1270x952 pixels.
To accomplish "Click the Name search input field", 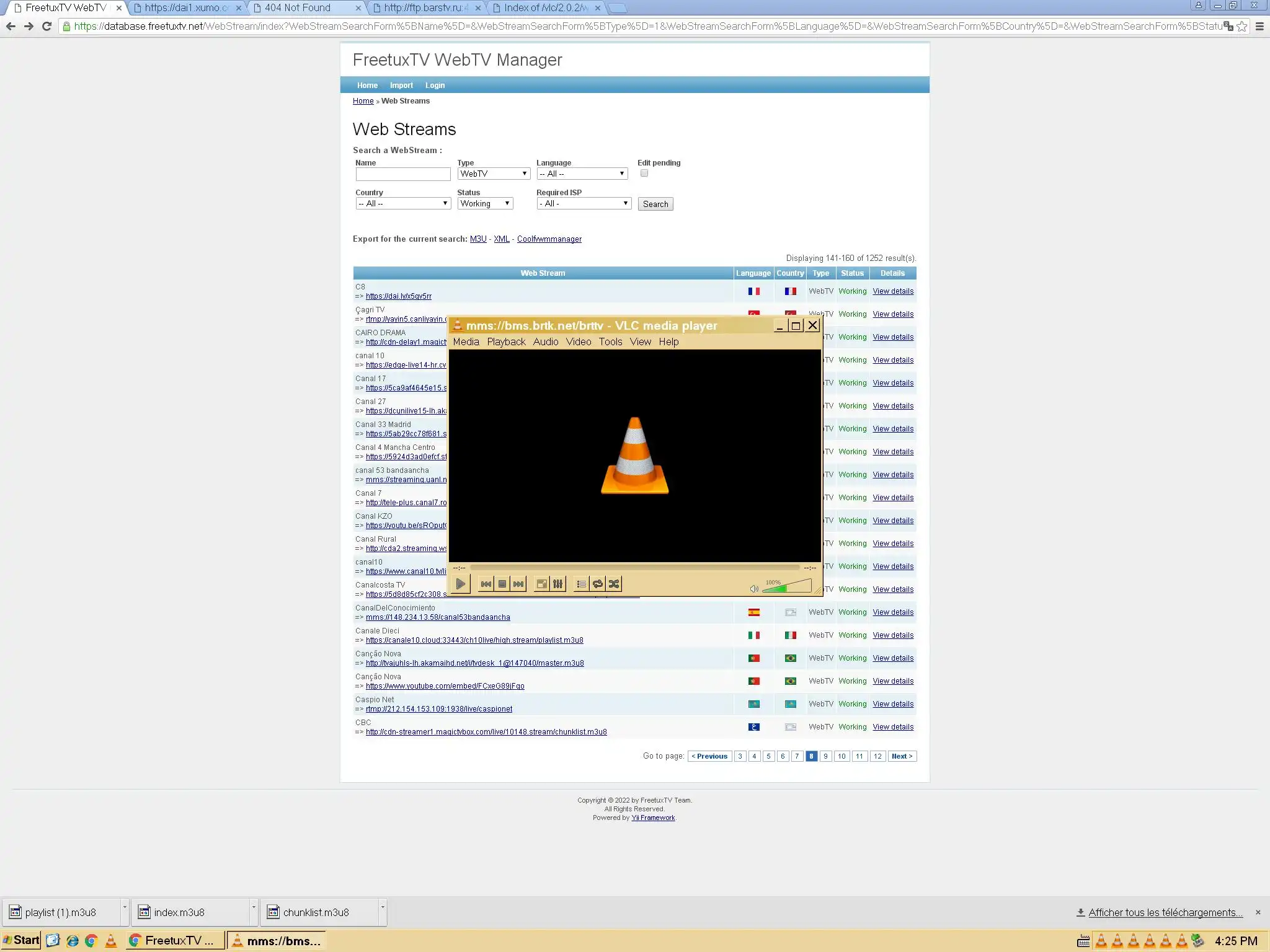I will (402, 174).
